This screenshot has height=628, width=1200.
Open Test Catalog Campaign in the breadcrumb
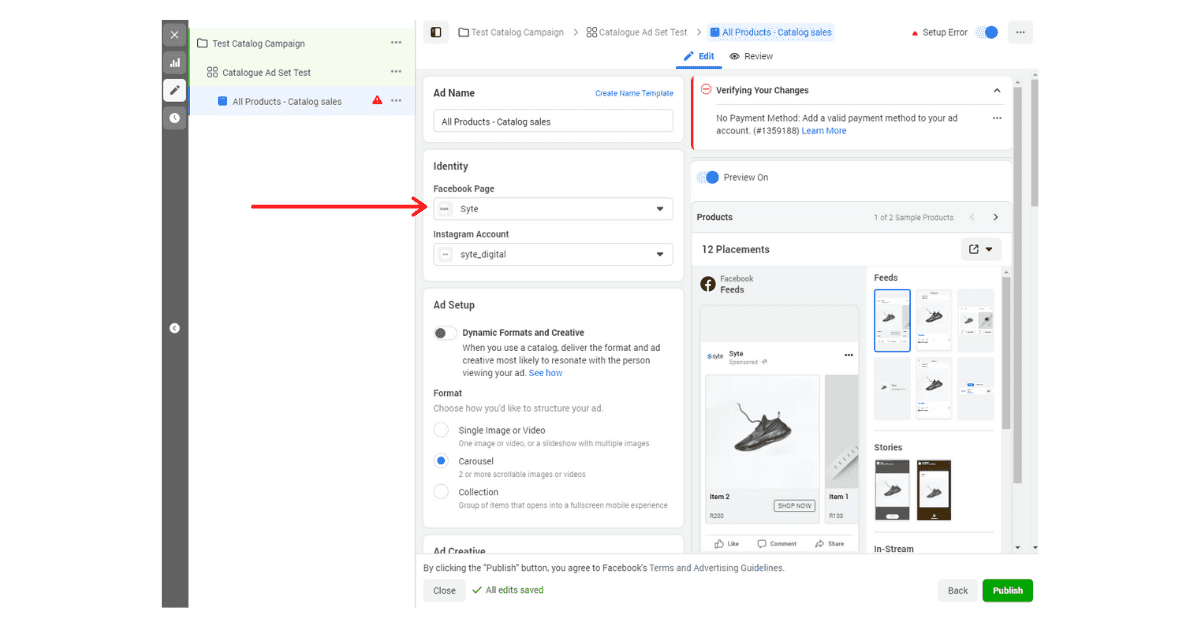click(x=518, y=32)
